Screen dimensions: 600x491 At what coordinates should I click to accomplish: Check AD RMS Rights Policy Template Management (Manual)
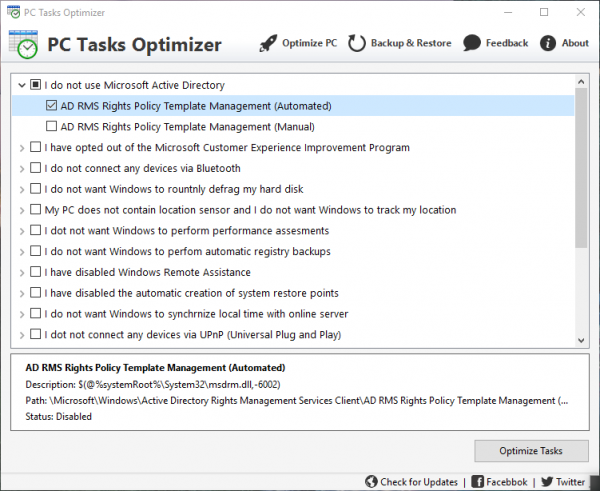52,127
